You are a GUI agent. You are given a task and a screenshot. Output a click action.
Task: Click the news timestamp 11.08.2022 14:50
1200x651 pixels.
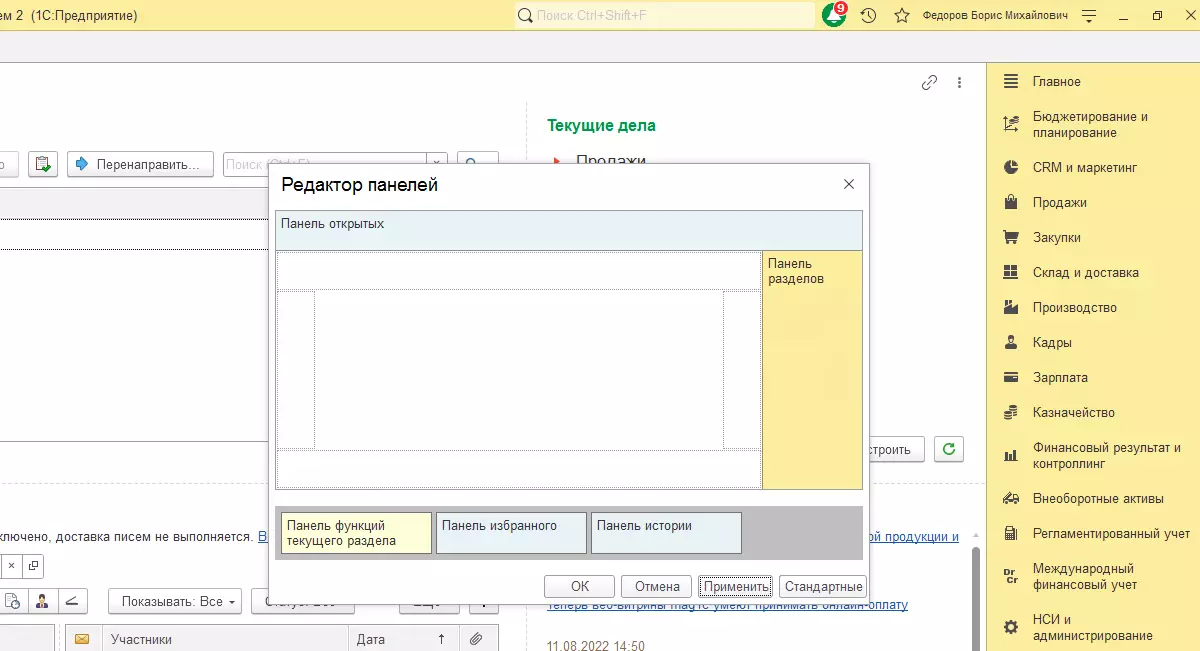click(x=596, y=646)
